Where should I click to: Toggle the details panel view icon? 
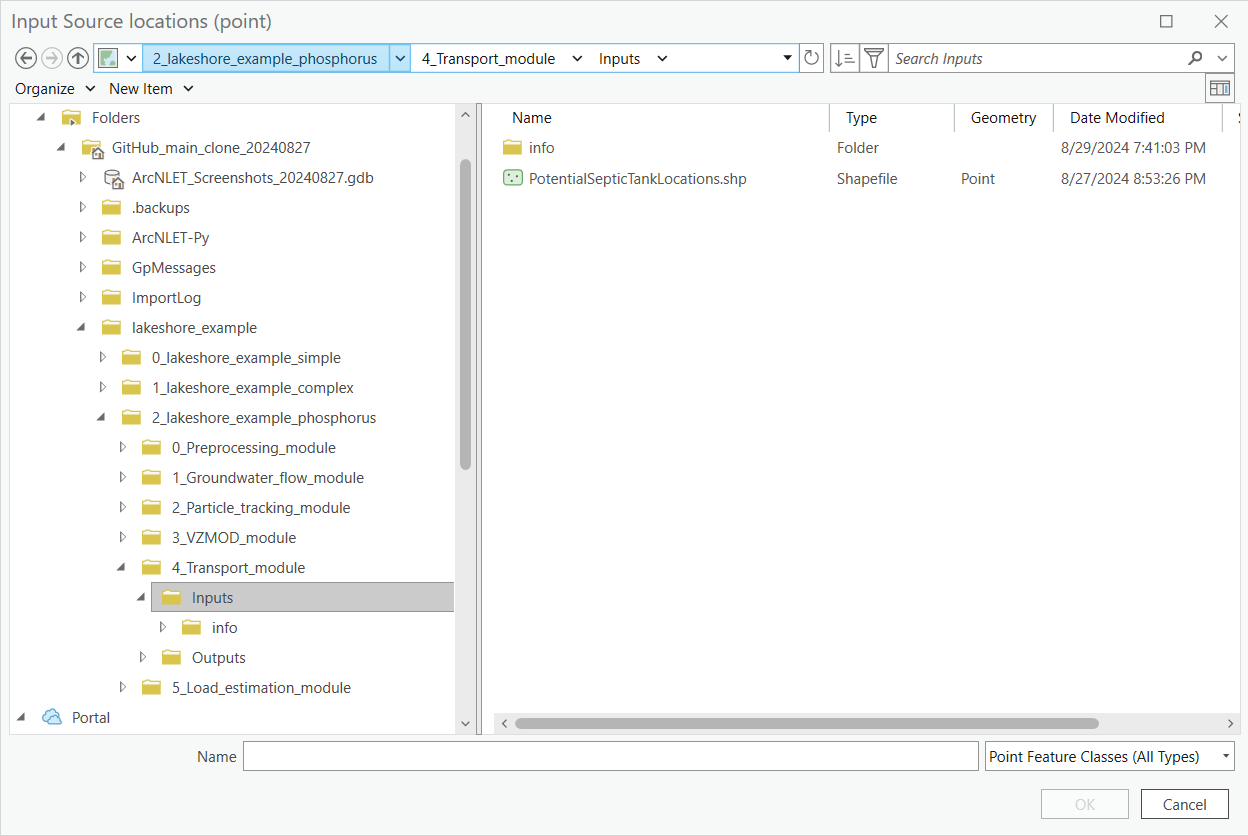point(1219,88)
